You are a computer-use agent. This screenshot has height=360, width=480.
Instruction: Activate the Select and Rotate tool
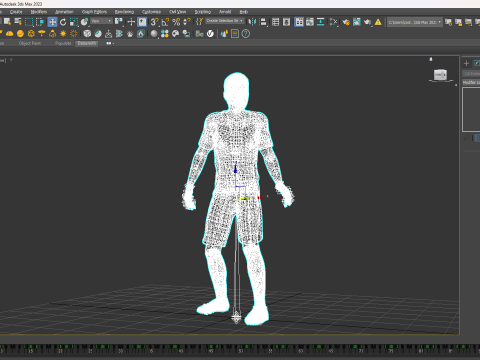pos(63,22)
